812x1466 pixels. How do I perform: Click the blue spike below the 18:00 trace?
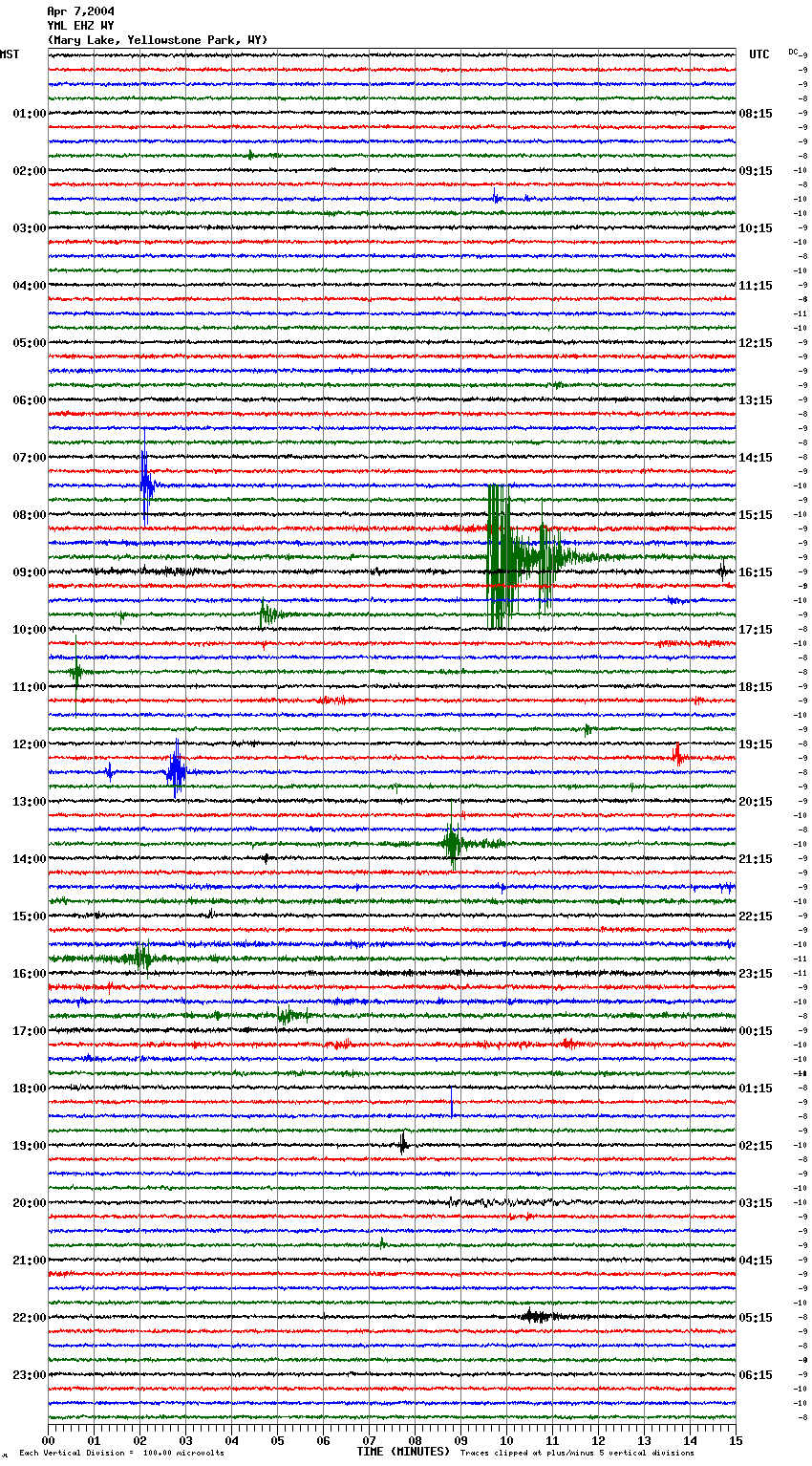(452, 1101)
